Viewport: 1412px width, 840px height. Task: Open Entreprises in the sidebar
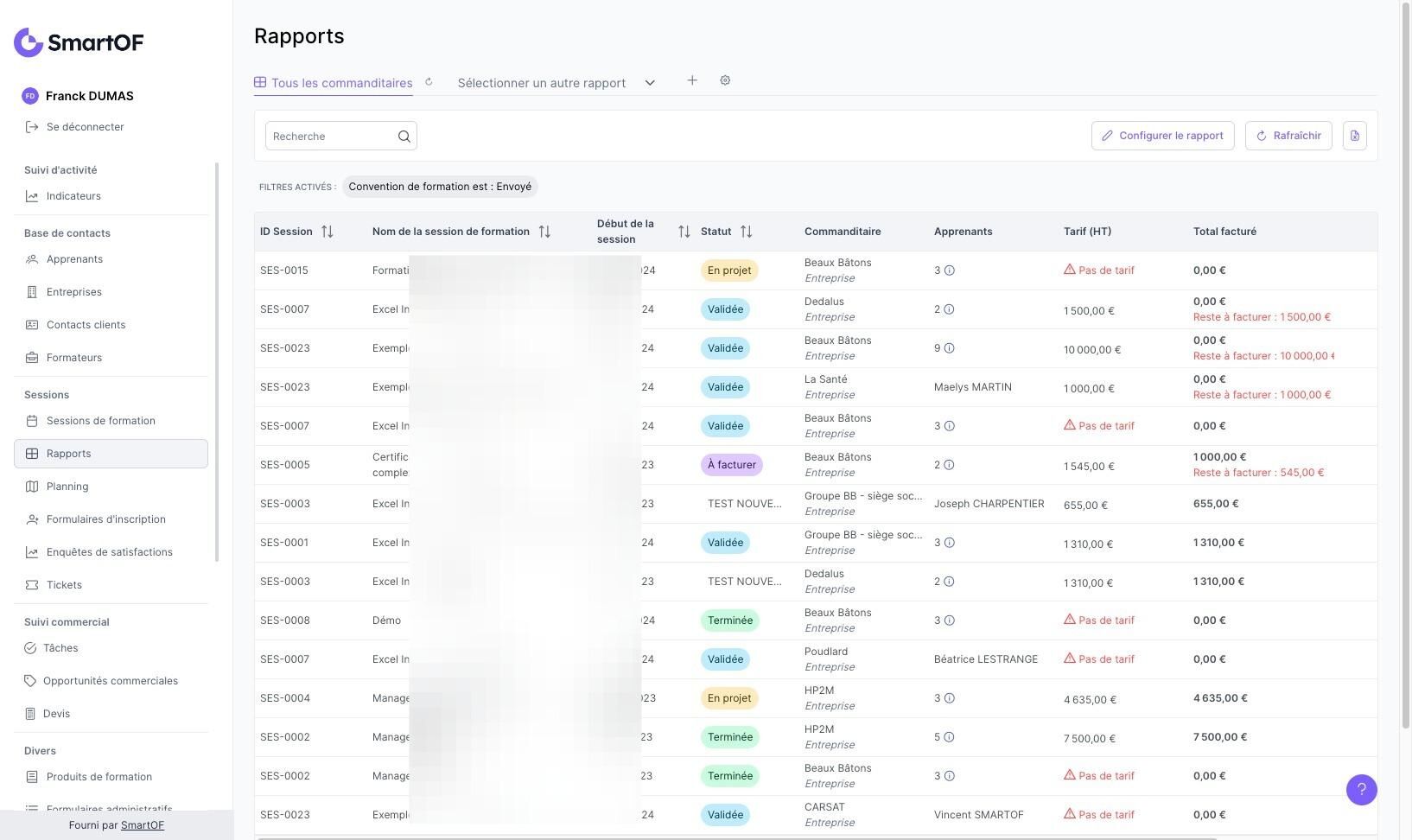point(74,292)
